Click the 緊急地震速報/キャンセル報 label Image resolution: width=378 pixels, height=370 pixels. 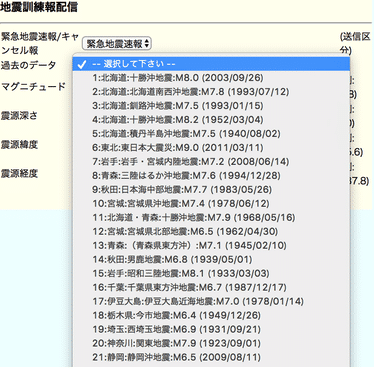[x=40, y=43]
